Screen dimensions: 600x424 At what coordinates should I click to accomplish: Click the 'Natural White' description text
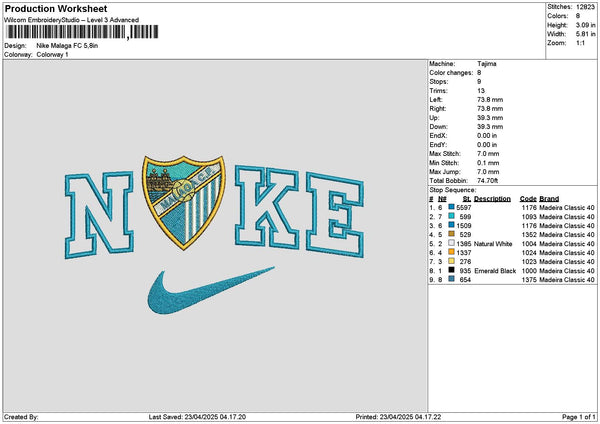pyautogui.click(x=493, y=244)
